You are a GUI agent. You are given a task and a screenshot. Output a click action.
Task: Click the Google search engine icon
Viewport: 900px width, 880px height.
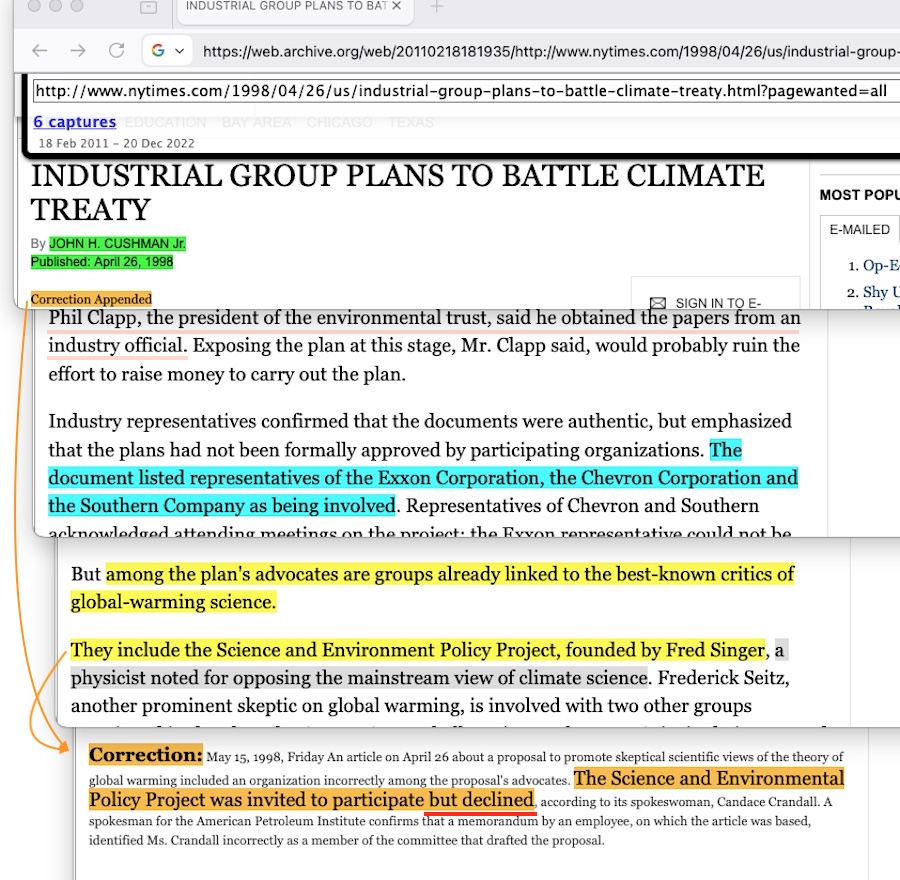tap(158, 51)
